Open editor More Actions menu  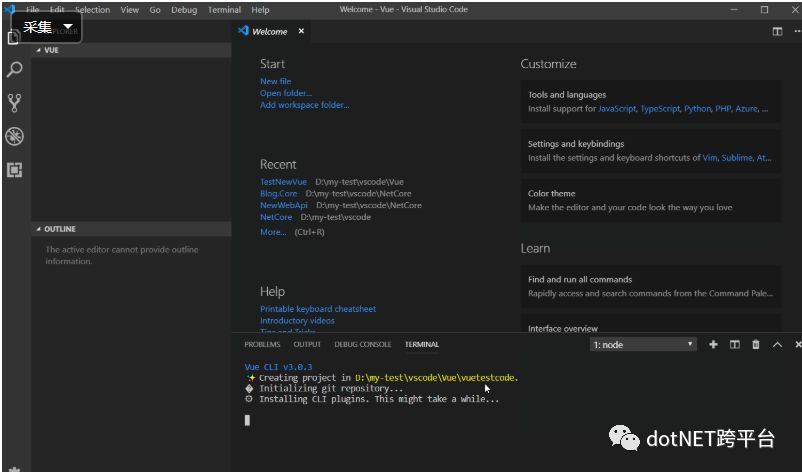point(797,32)
